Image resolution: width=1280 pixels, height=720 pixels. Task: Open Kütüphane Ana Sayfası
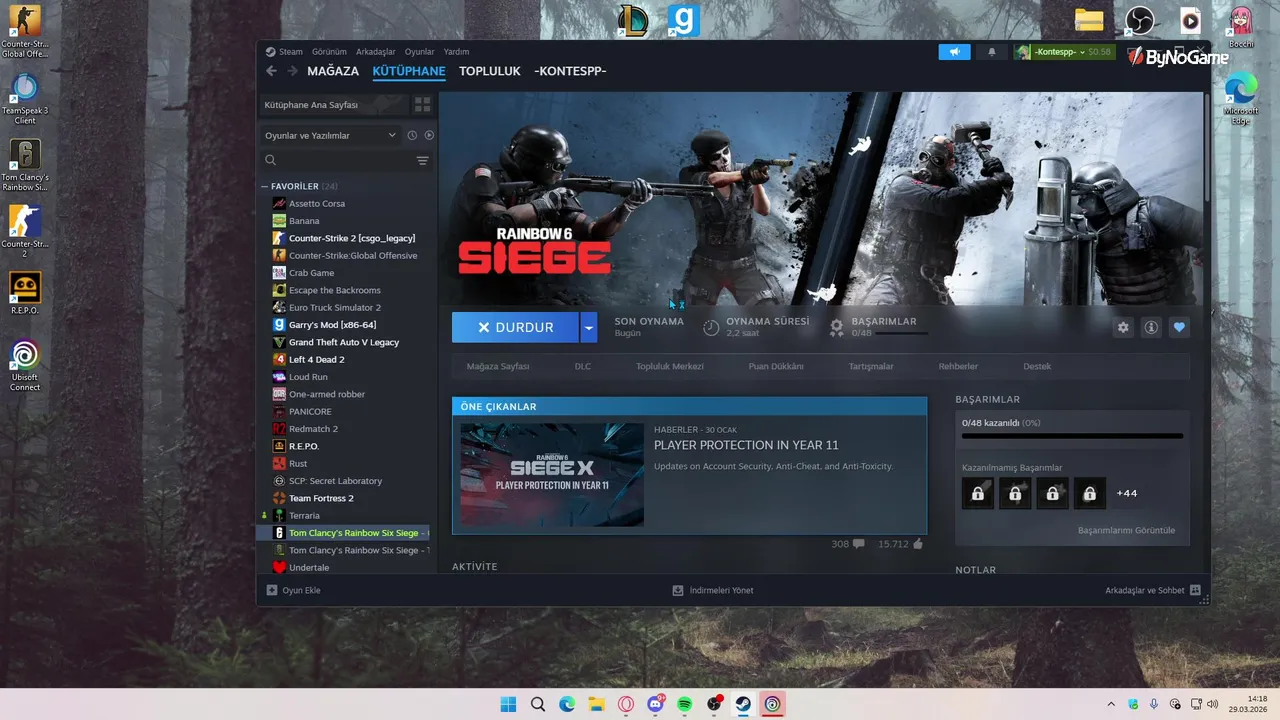click(334, 104)
